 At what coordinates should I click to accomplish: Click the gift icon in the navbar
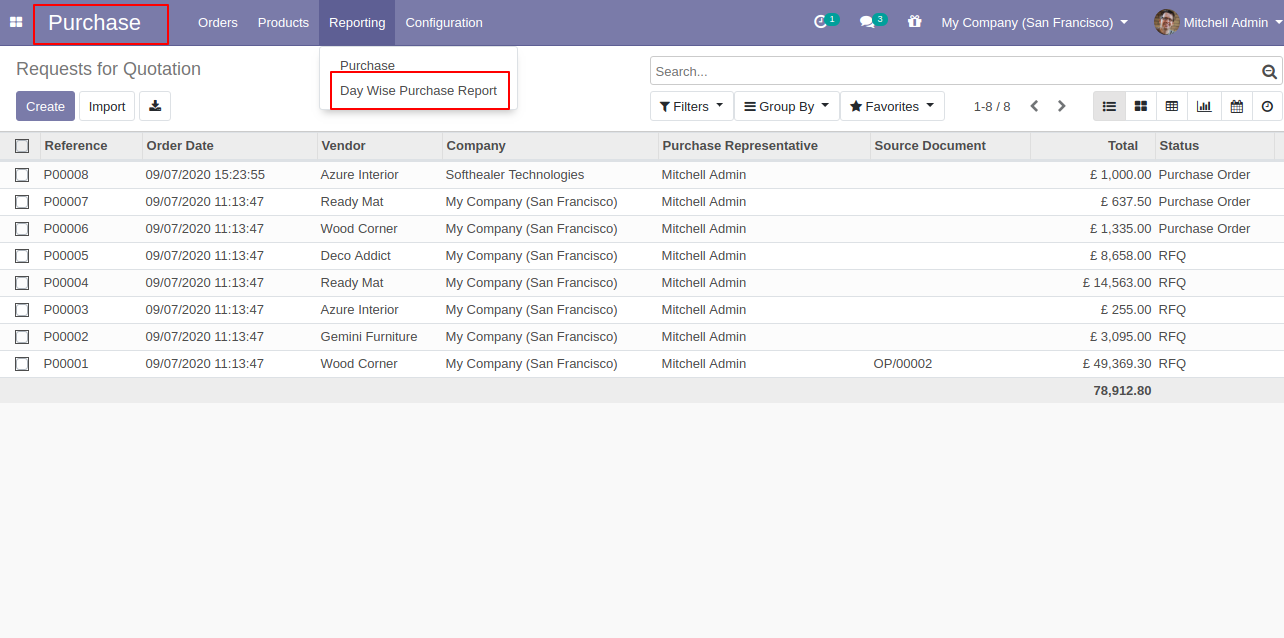(x=914, y=22)
